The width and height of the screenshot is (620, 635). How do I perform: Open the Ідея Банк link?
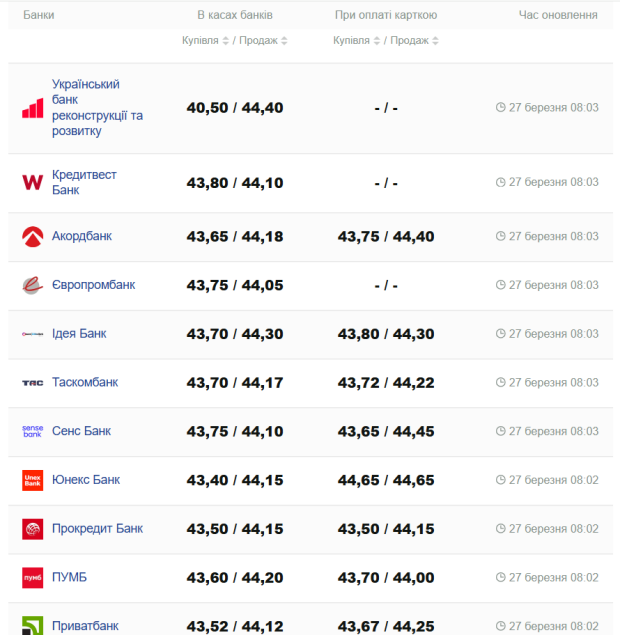[x=79, y=334]
